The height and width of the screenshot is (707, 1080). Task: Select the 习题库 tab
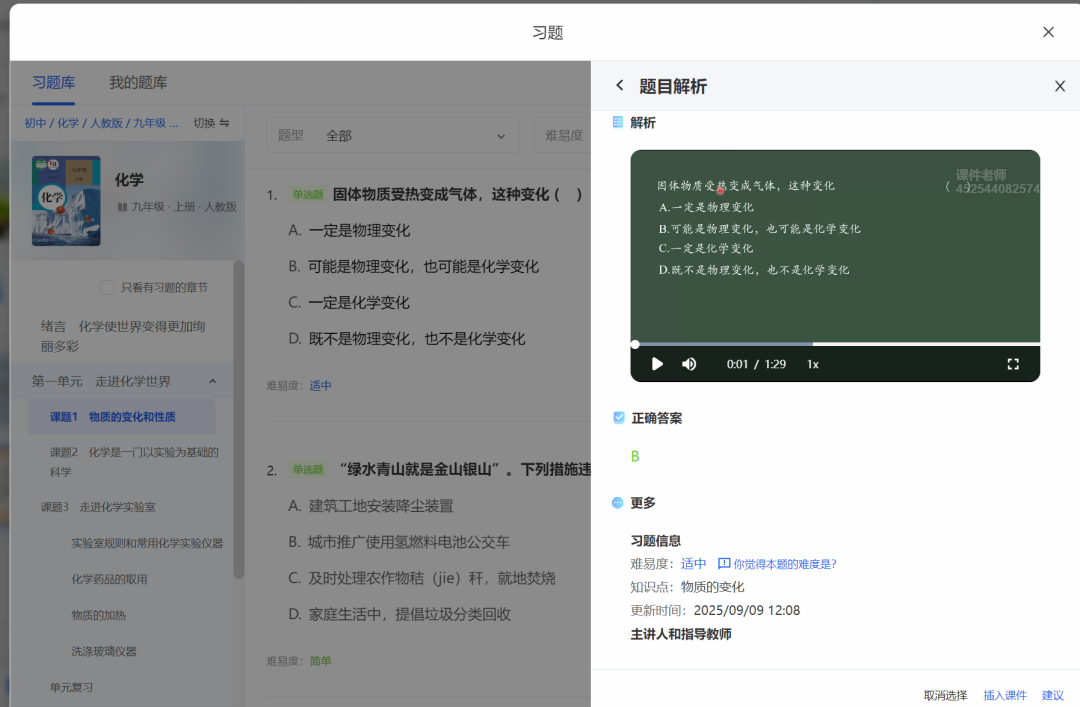tap(54, 82)
